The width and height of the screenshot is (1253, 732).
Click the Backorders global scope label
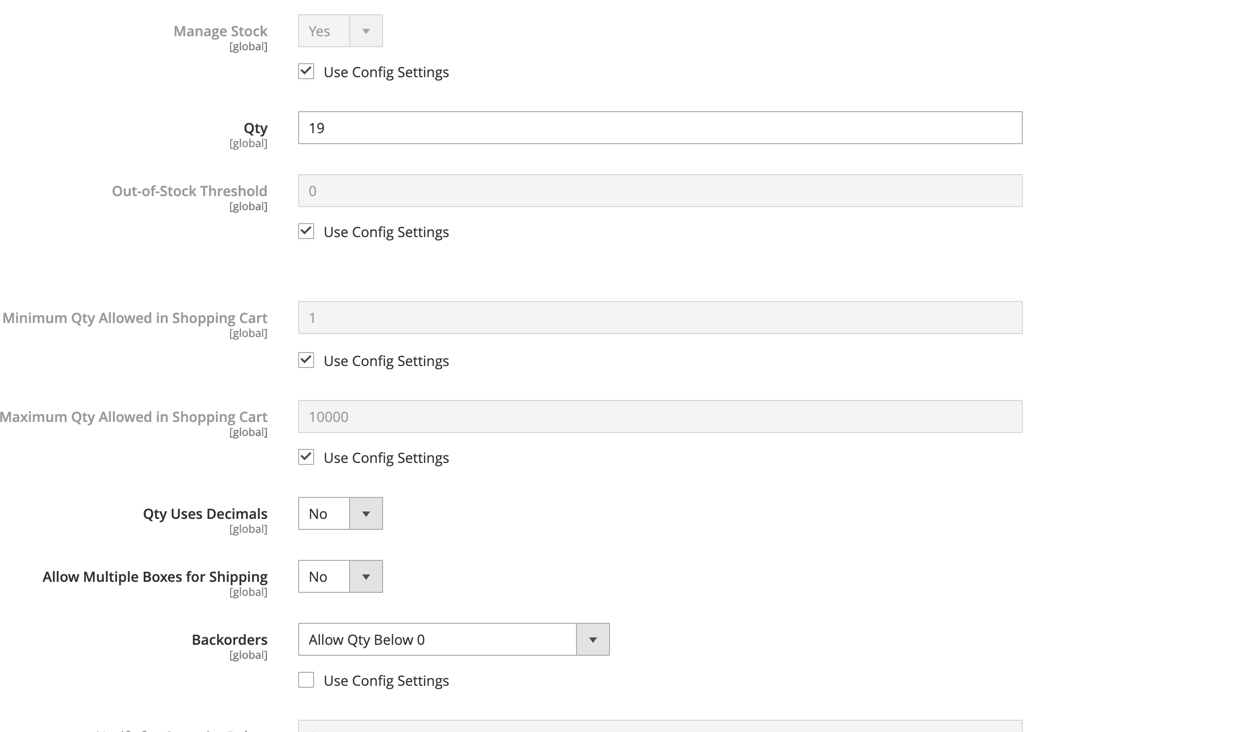[248, 654]
